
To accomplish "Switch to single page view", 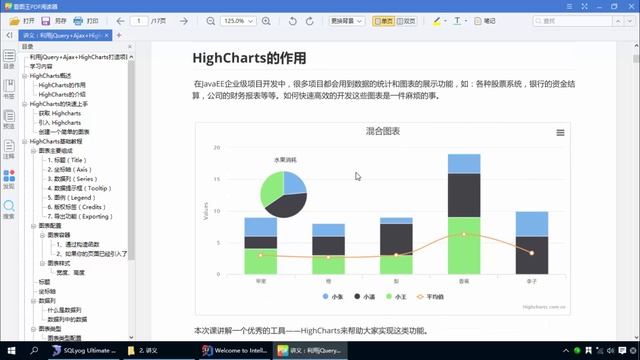I will [383, 21].
